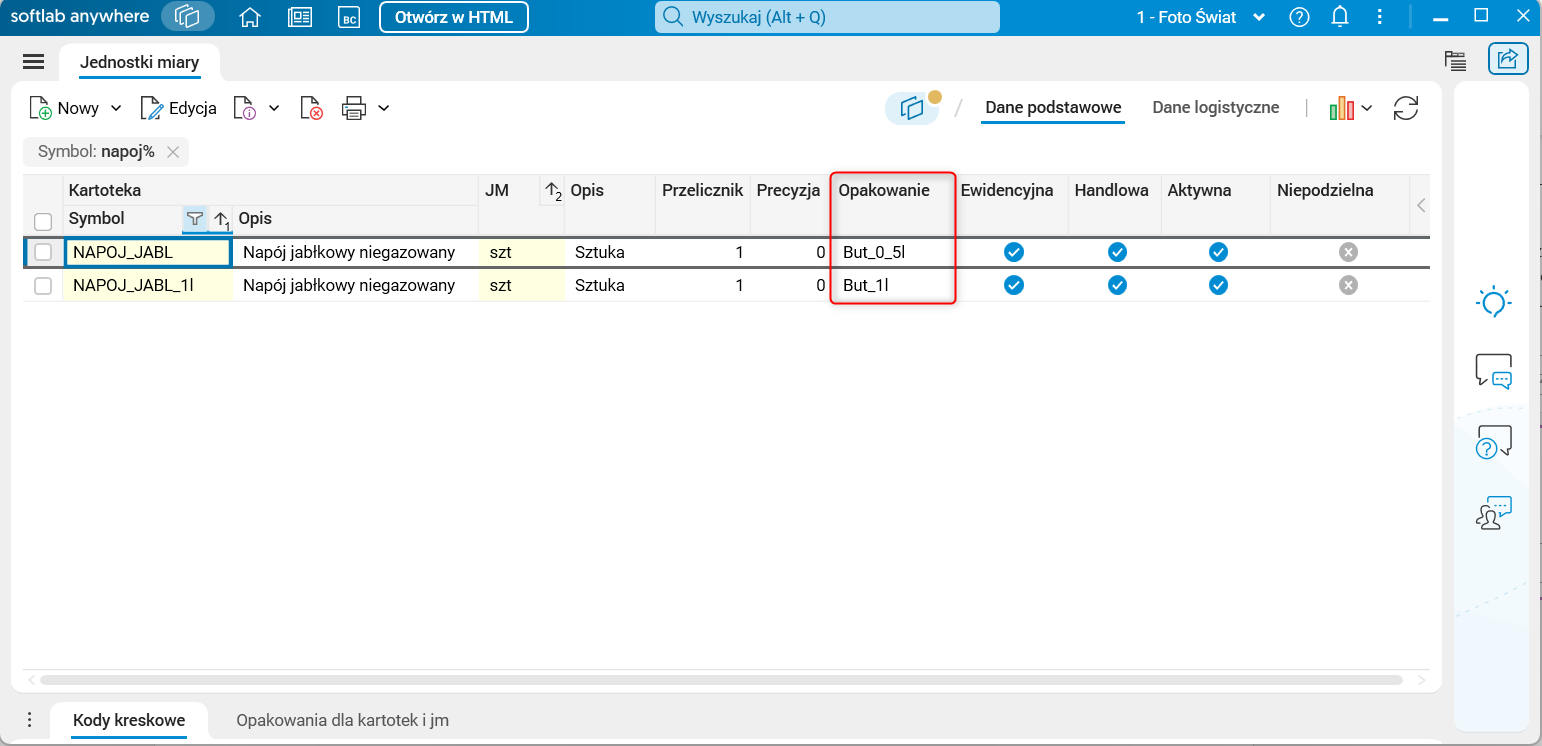The image size is (1542, 746).
Task: Show notifications via the bell icon
Action: 1341,17
